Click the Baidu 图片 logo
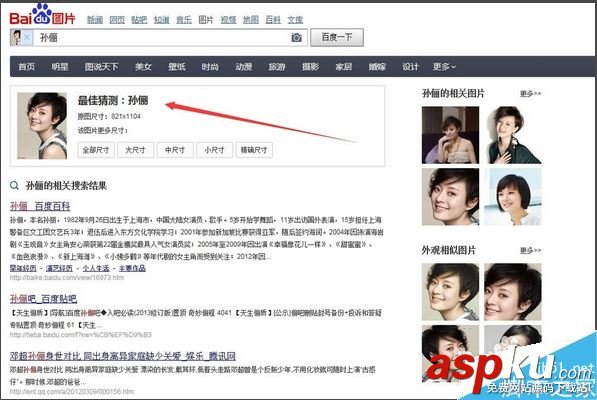This screenshot has height=400, width=597. click(x=42, y=14)
